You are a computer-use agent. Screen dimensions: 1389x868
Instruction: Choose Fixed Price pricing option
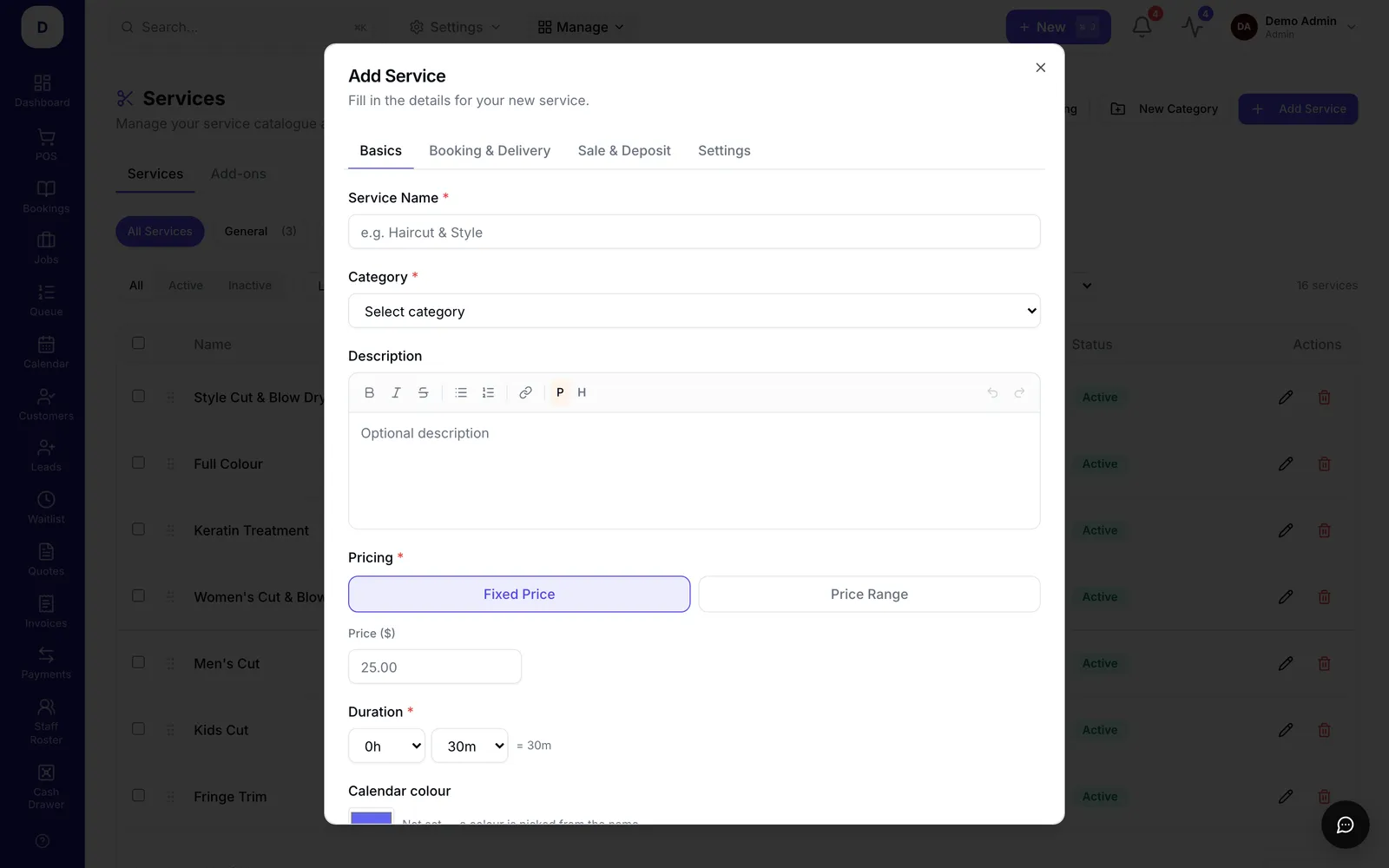[519, 594]
